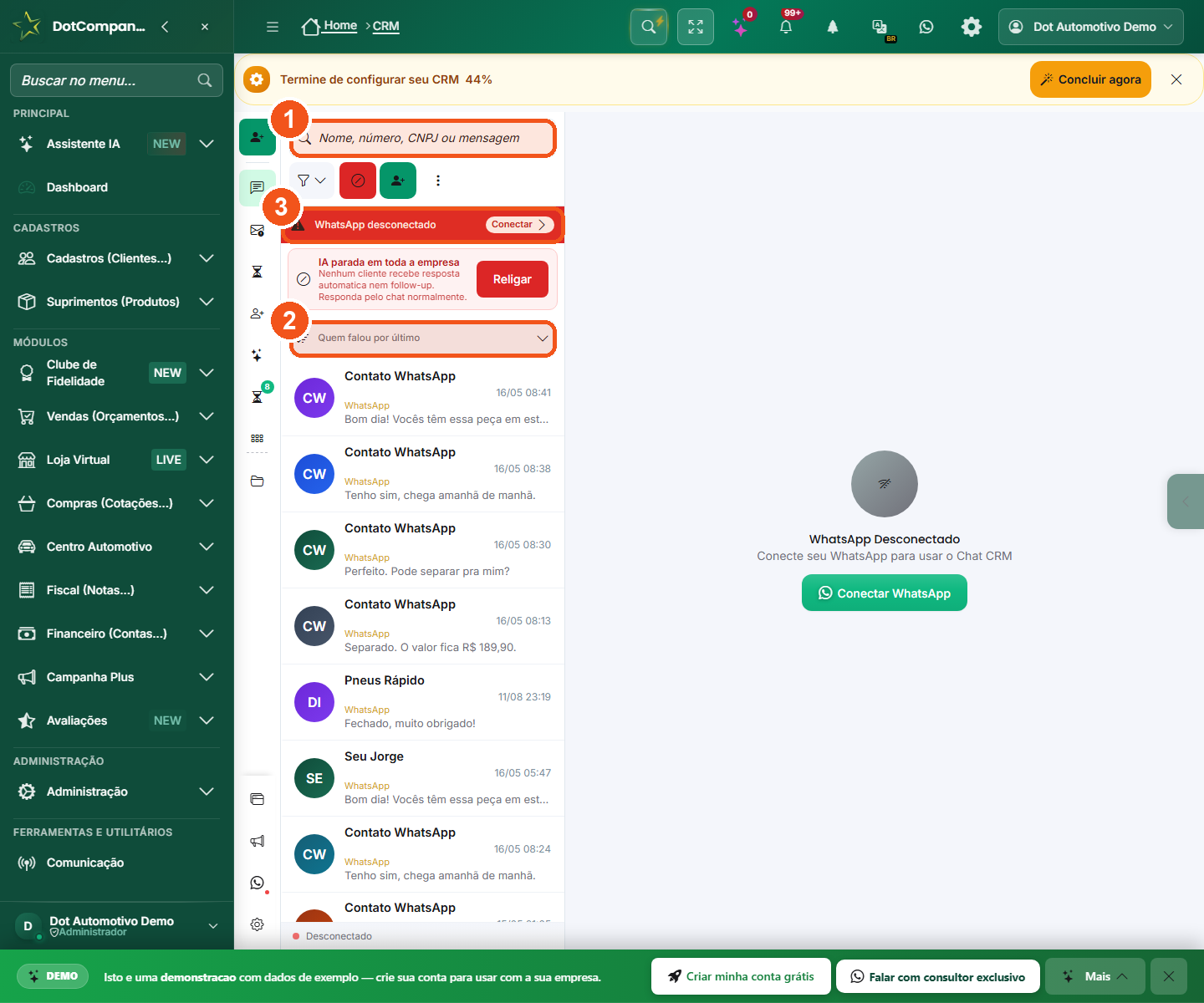
Task: Collapse the left sidebar with the chevron arrow
Action: tap(166, 27)
